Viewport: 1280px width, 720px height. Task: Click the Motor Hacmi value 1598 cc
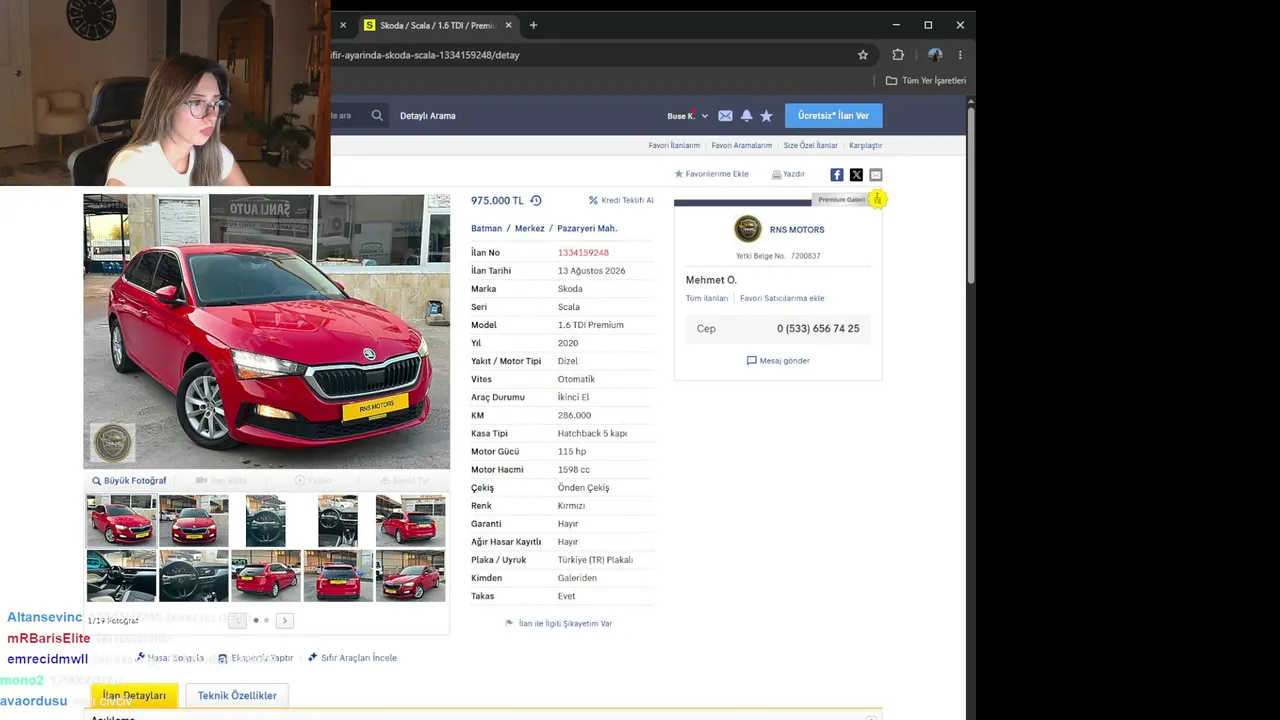point(573,470)
